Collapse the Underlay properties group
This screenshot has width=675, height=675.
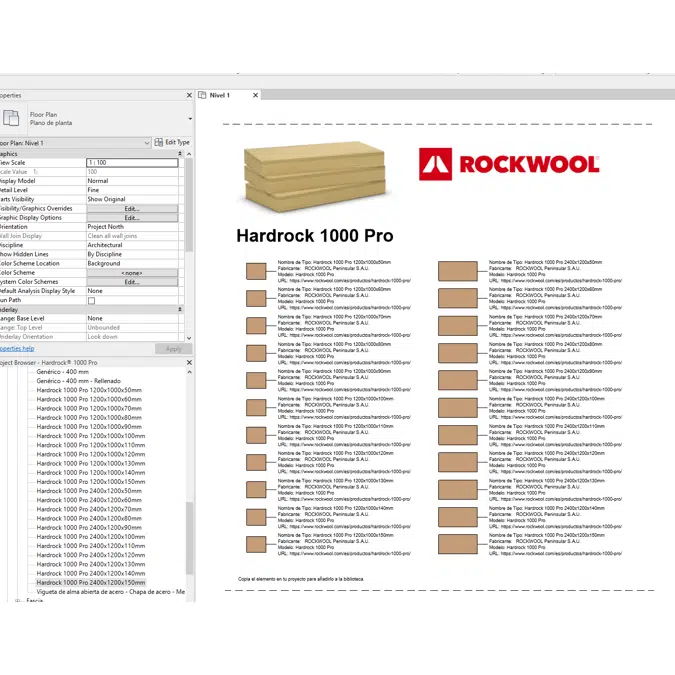[180, 310]
